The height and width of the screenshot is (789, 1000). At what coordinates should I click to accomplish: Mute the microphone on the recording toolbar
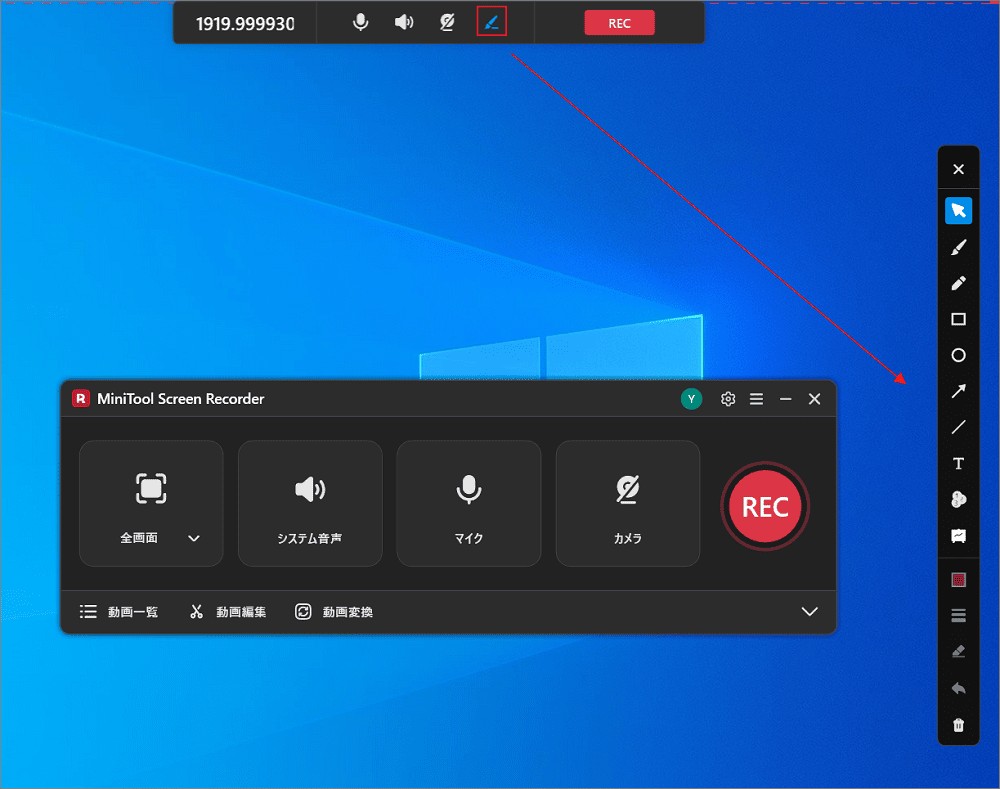click(360, 21)
